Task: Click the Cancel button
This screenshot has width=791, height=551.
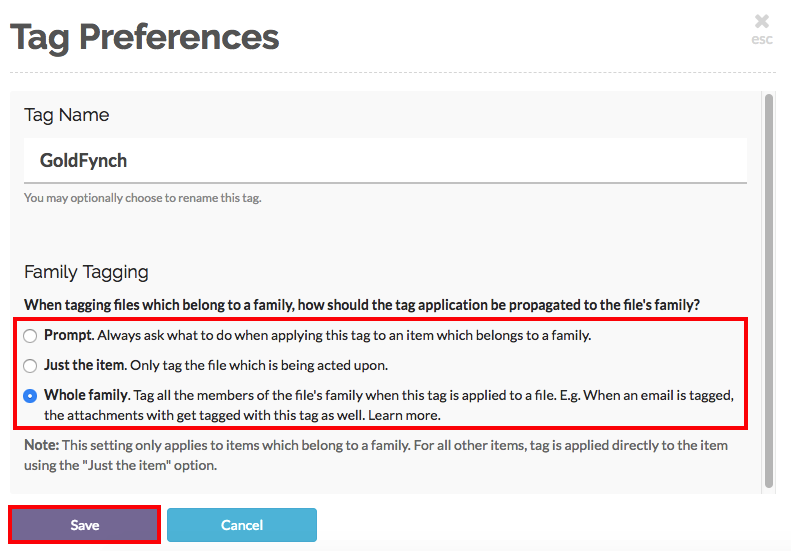Action: click(x=241, y=525)
